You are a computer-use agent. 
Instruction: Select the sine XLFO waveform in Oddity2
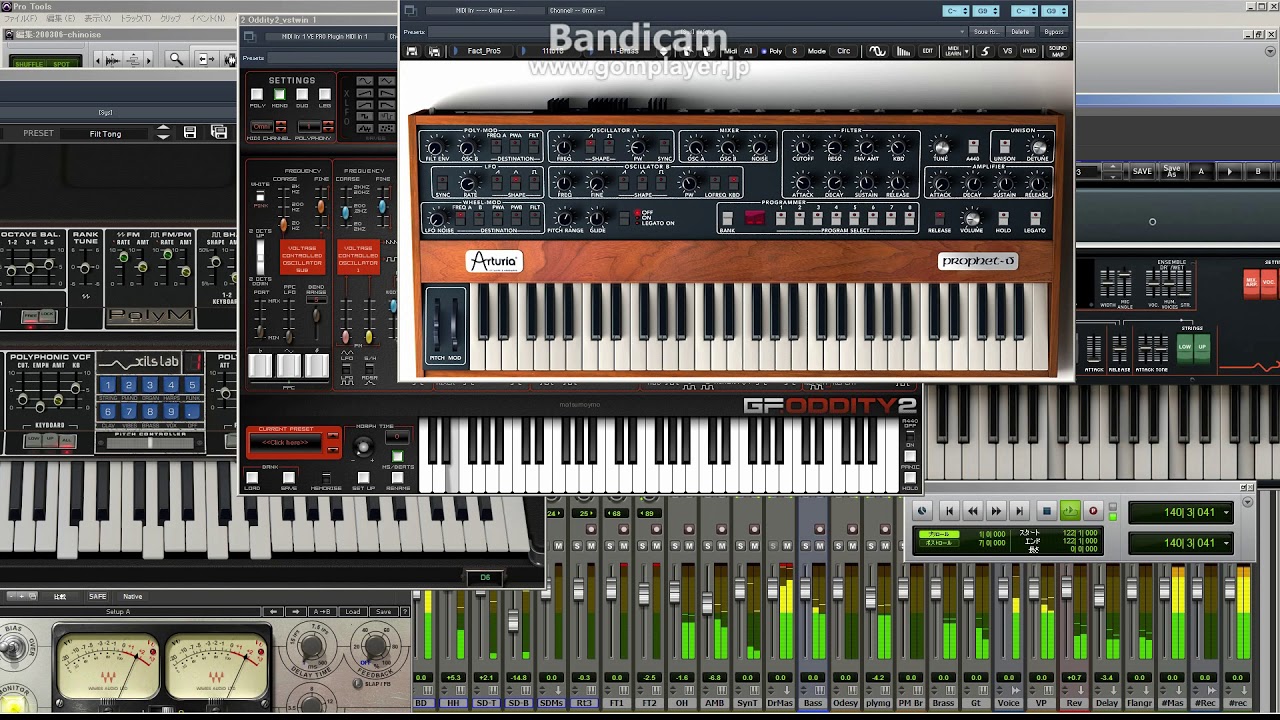365,81
